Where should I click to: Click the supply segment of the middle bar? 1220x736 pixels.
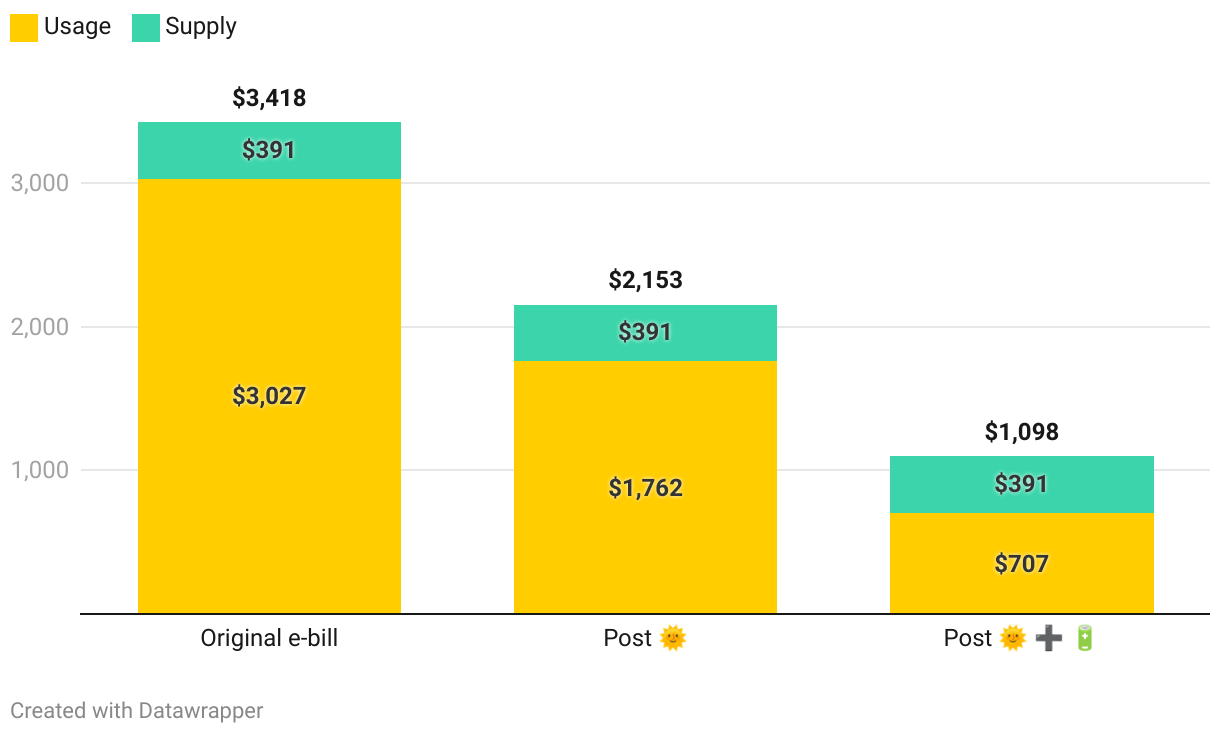pos(645,333)
